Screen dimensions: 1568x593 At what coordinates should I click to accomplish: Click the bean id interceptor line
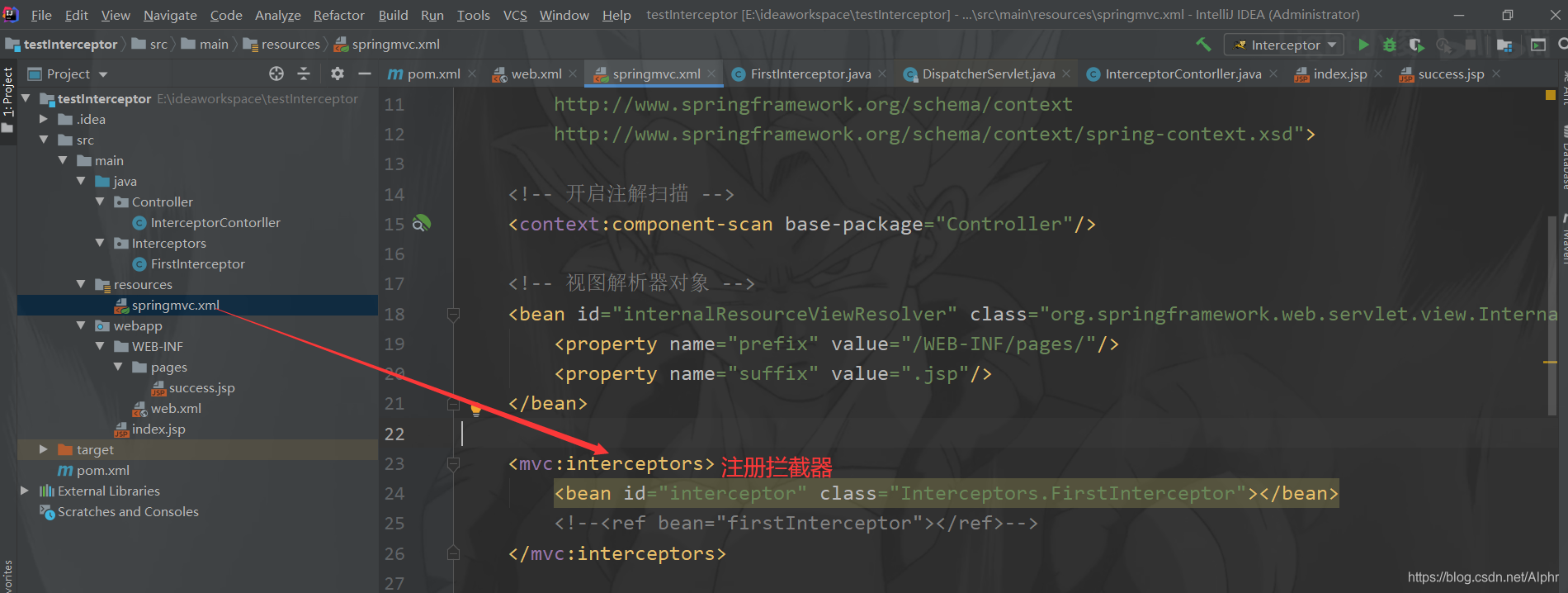click(x=946, y=493)
